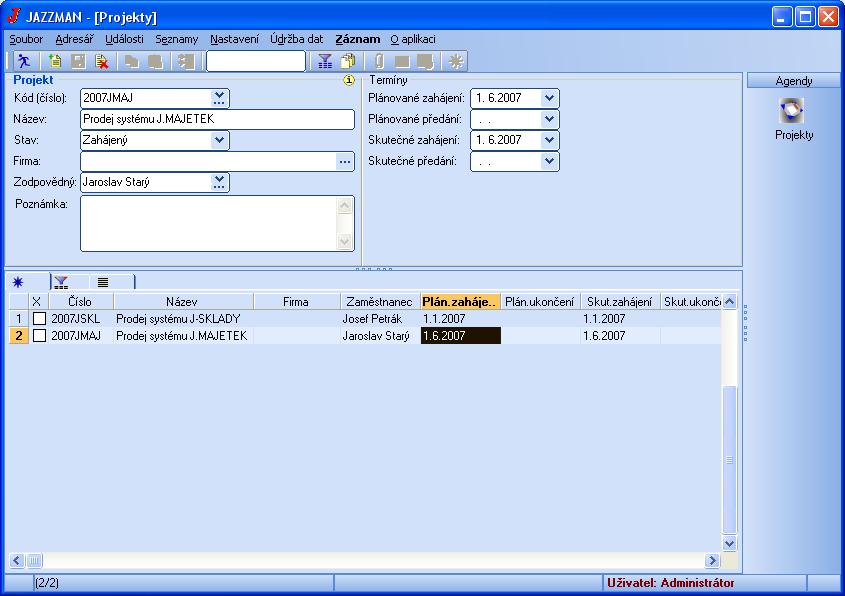The width and height of the screenshot is (845, 596).
Task: Click the greyed asterisk icon in top toolbar
Action: pyautogui.click(x=456, y=61)
